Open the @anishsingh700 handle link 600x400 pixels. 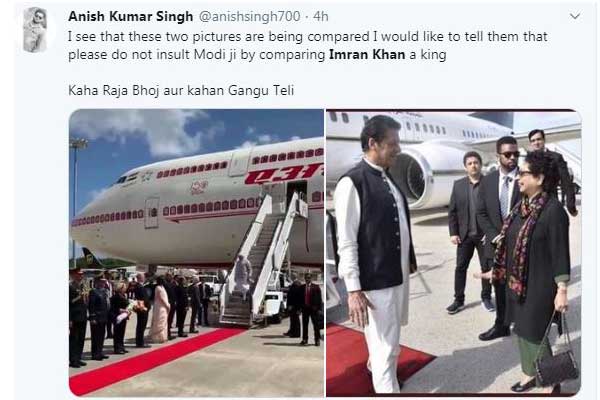coord(249,16)
